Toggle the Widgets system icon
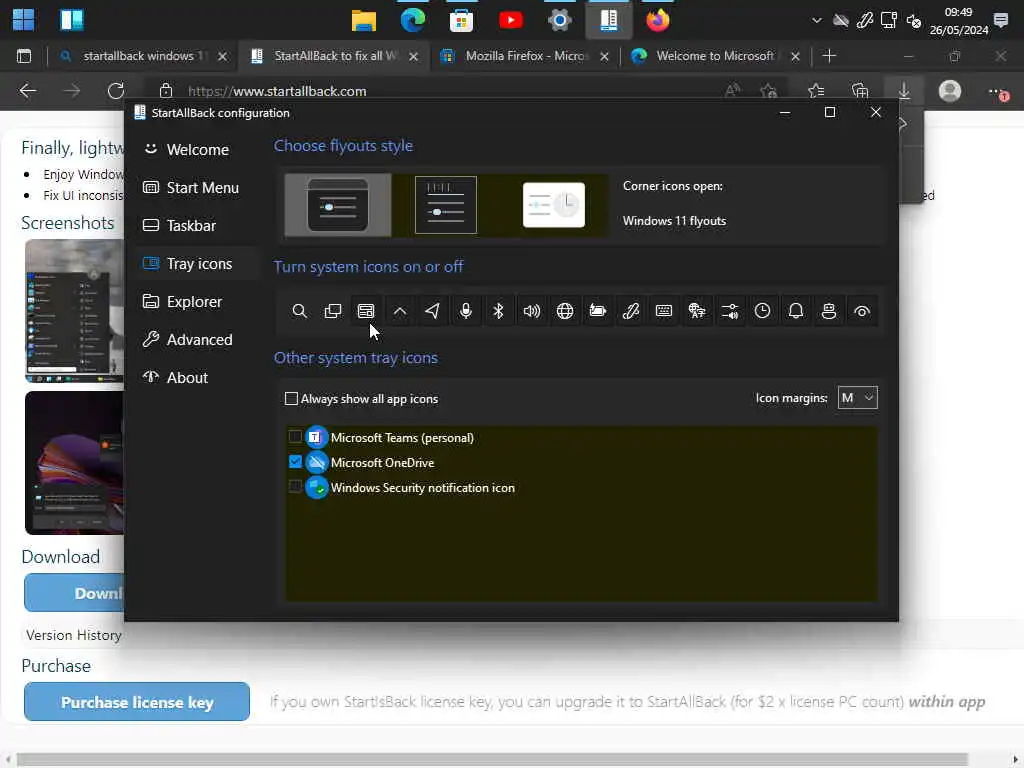 (x=366, y=311)
